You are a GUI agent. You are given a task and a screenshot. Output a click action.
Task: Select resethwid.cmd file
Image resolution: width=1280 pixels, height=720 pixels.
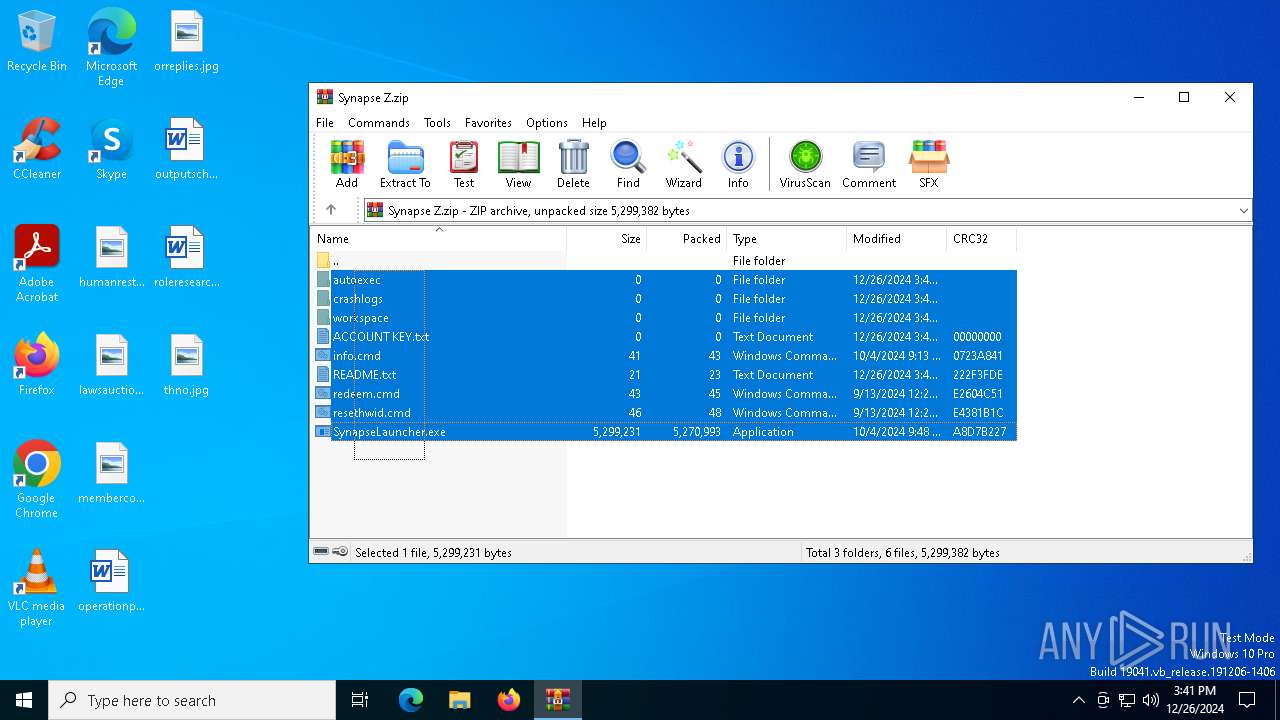point(664,413)
